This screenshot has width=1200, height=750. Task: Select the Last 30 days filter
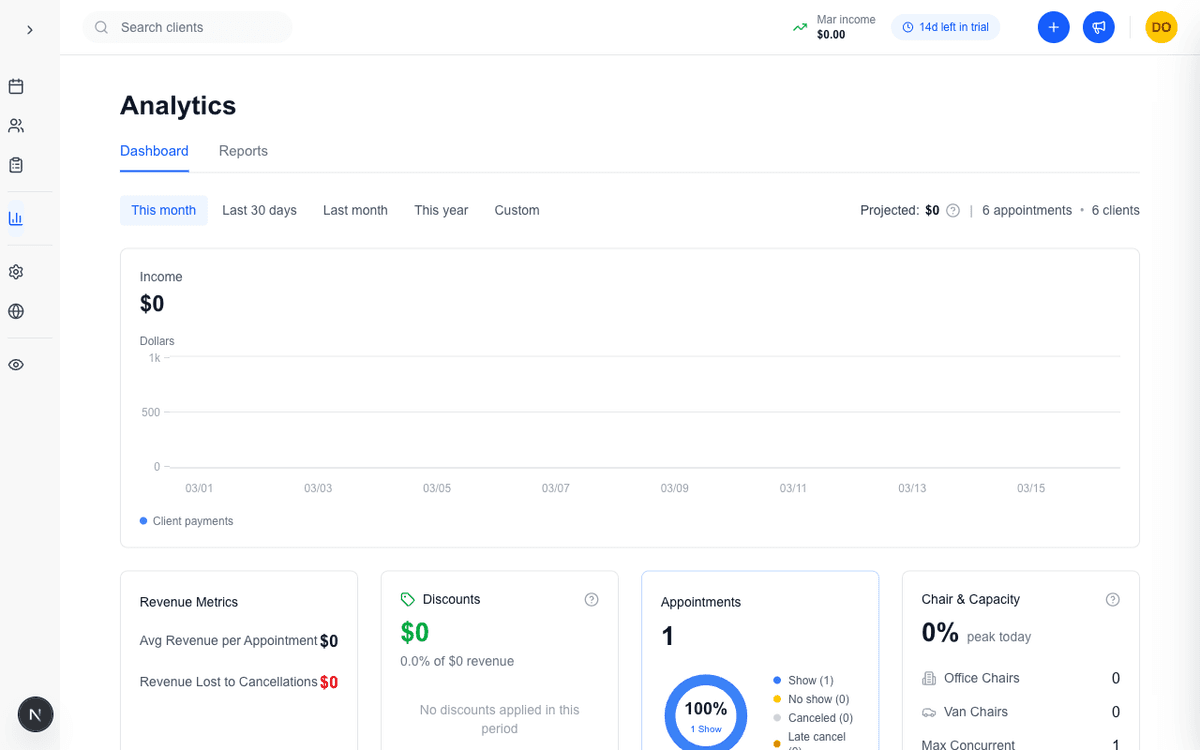pos(259,210)
